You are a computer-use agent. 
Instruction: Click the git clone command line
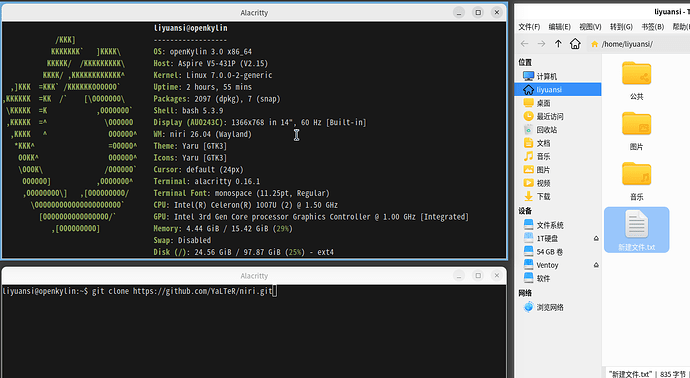139,291
